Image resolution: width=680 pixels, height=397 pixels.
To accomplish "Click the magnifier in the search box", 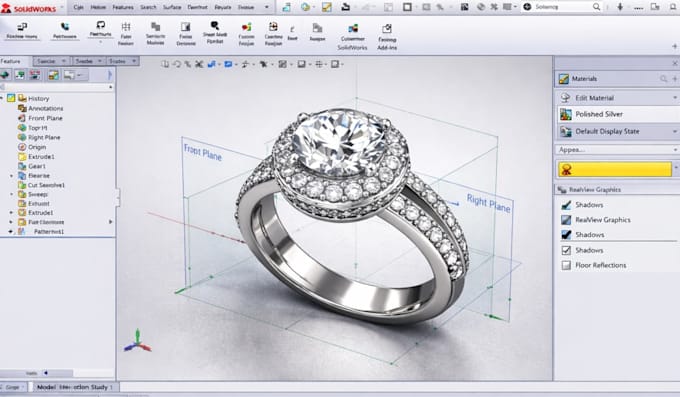I will (596, 7).
